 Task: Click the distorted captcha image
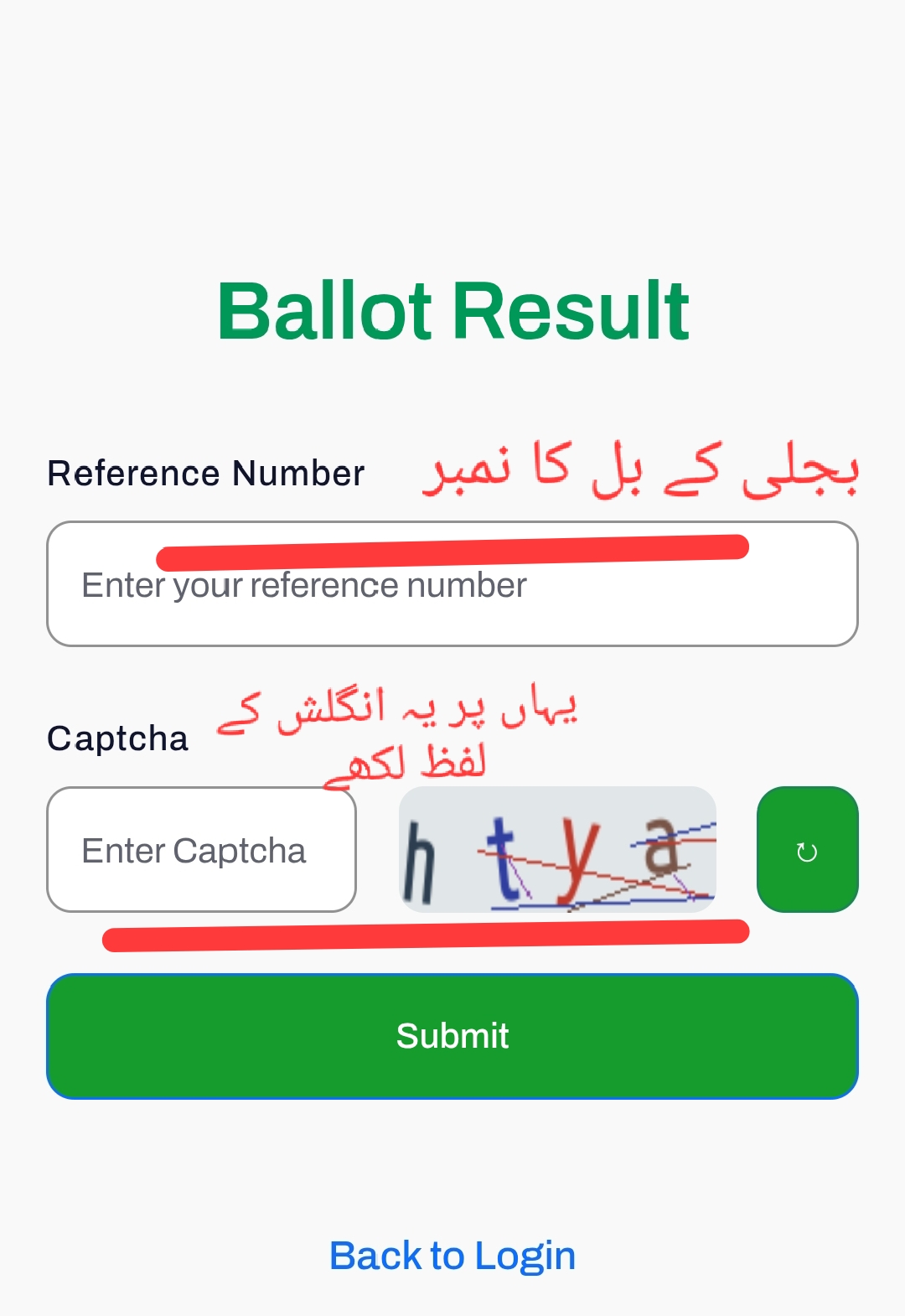click(557, 848)
